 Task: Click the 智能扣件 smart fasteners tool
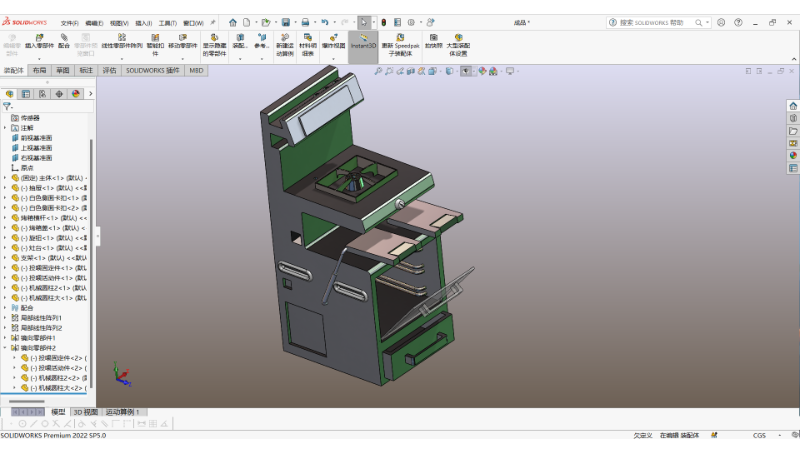pos(155,45)
